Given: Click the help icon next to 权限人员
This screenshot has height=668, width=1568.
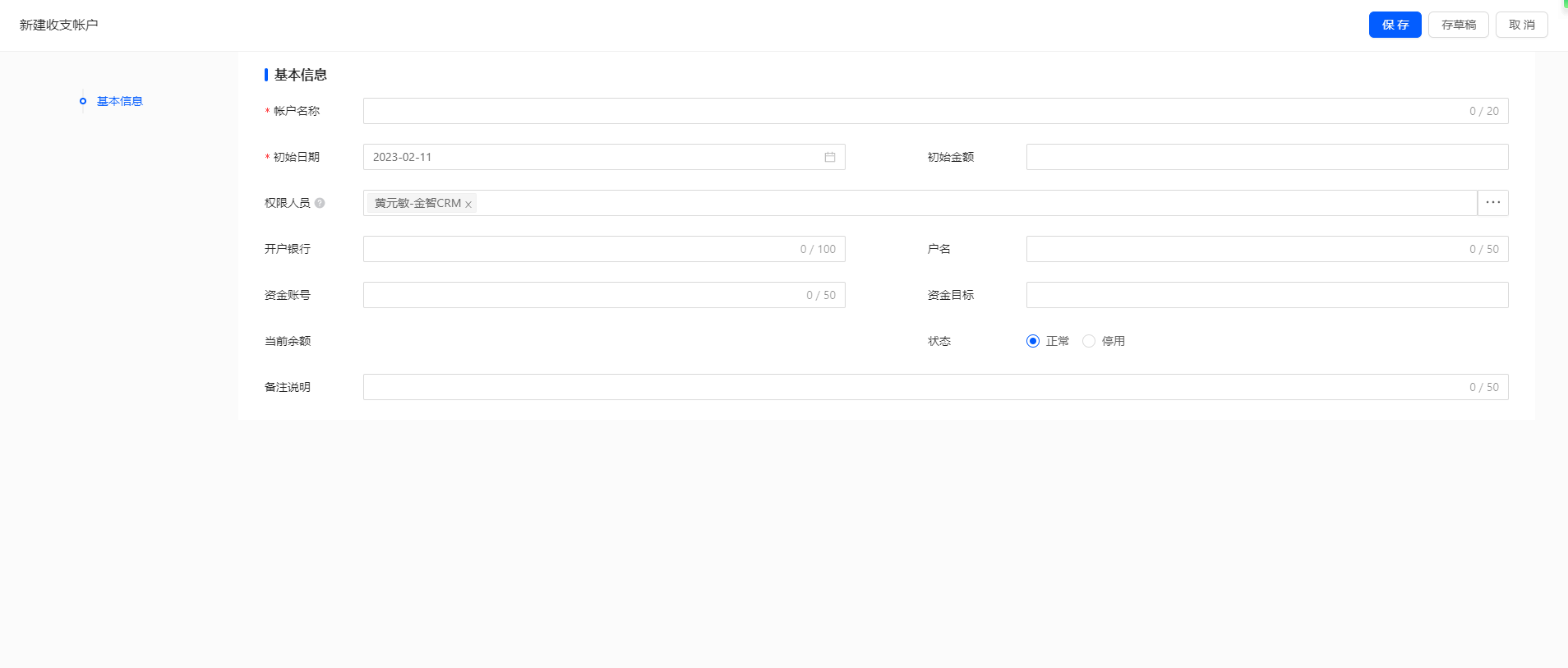Looking at the screenshot, I should click(x=320, y=203).
